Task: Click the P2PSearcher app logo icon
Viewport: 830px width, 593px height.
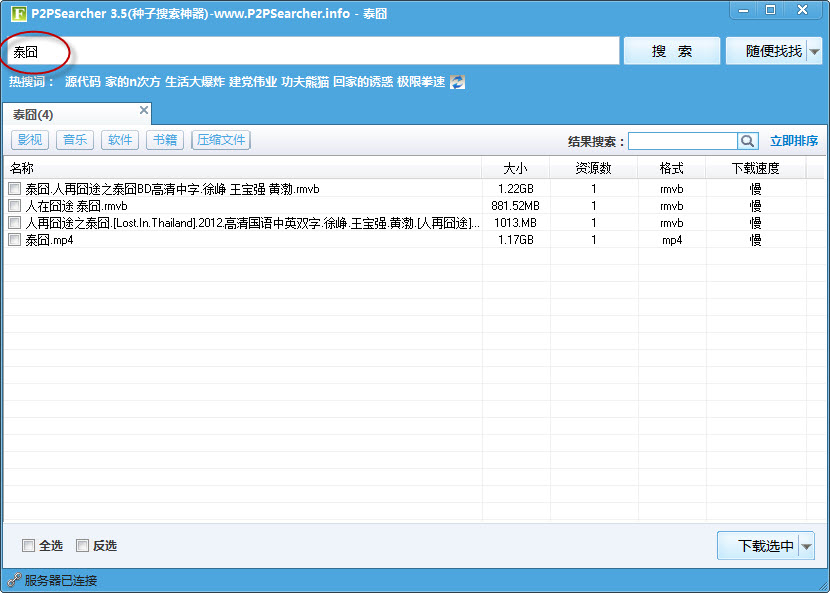Action: pyautogui.click(x=17, y=14)
